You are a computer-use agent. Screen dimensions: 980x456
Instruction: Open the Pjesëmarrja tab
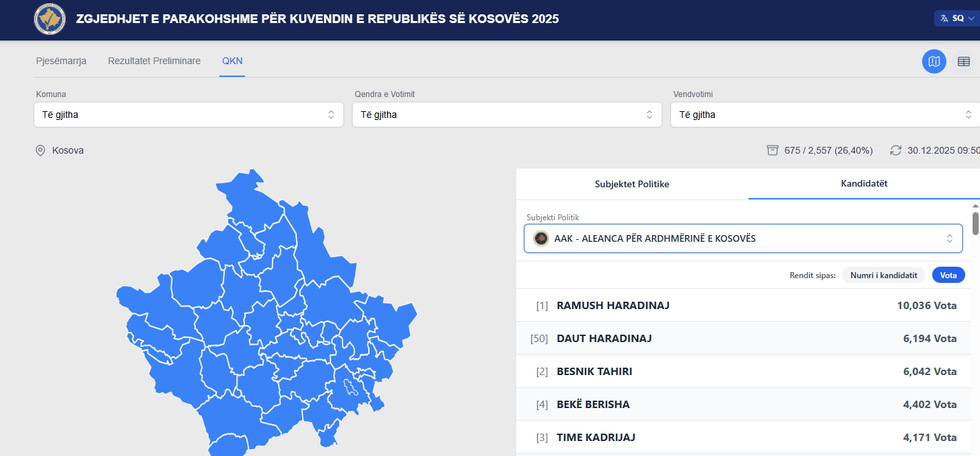[61, 61]
